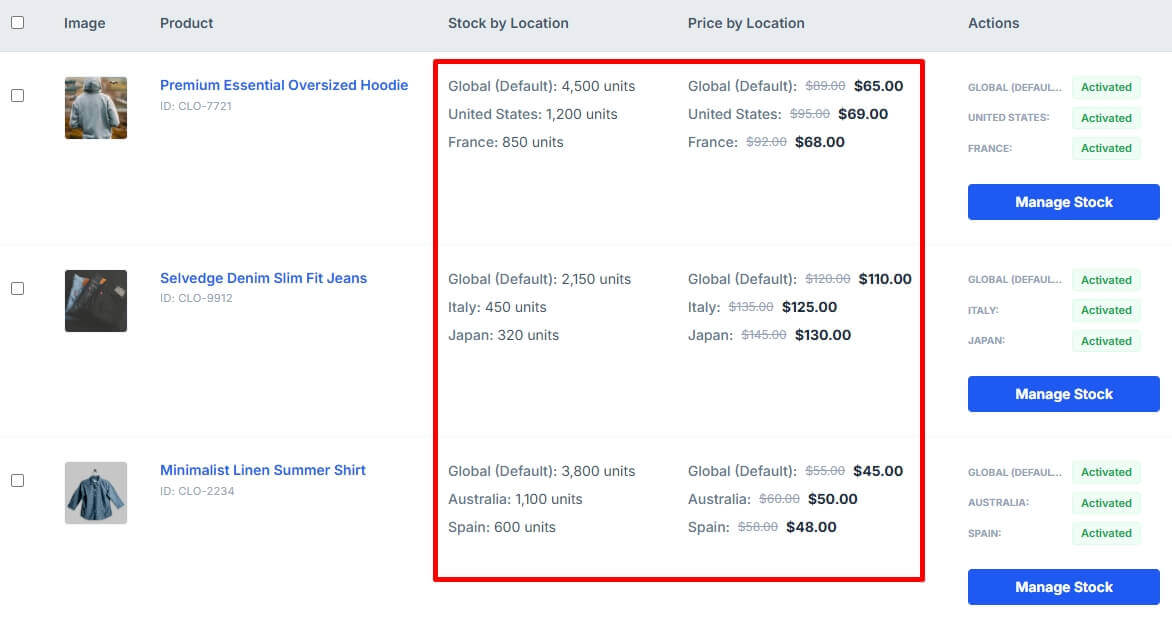The width and height of the screenshot is (1172, 617).
Task: Toggle the Spain Activated status badge
Action: tap(1105, 533)
